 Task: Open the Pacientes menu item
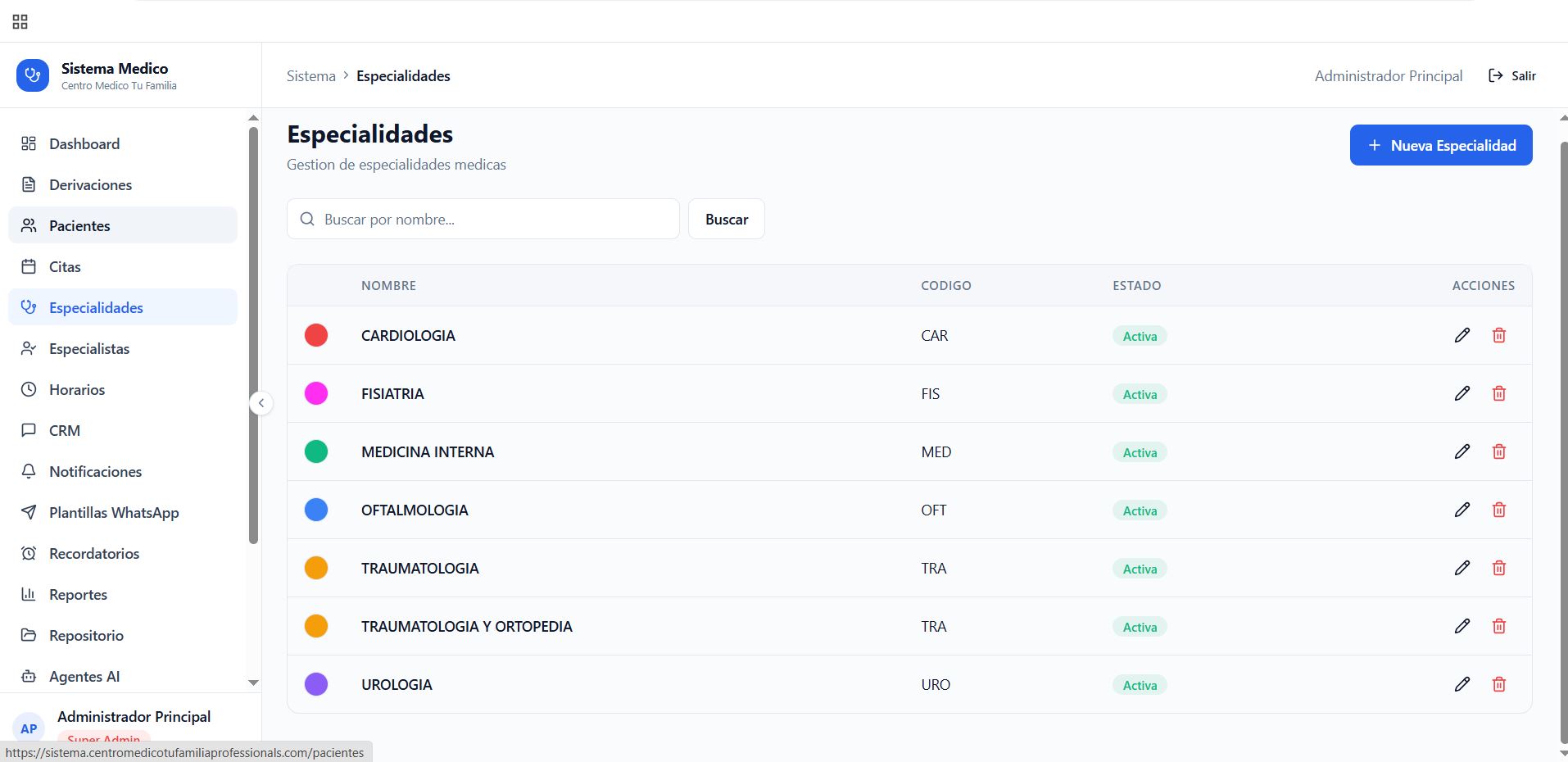(79, 225)
